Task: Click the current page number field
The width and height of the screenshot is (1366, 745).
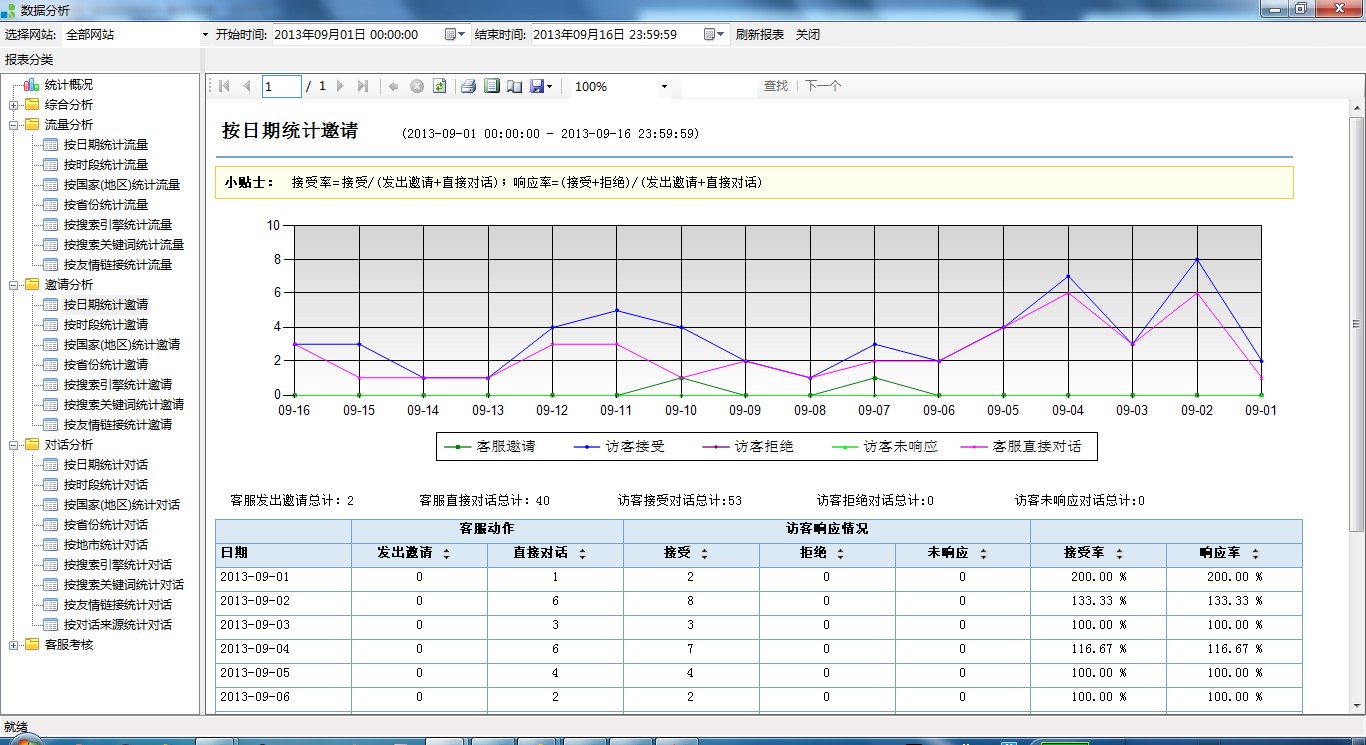Action: point(281,87)
